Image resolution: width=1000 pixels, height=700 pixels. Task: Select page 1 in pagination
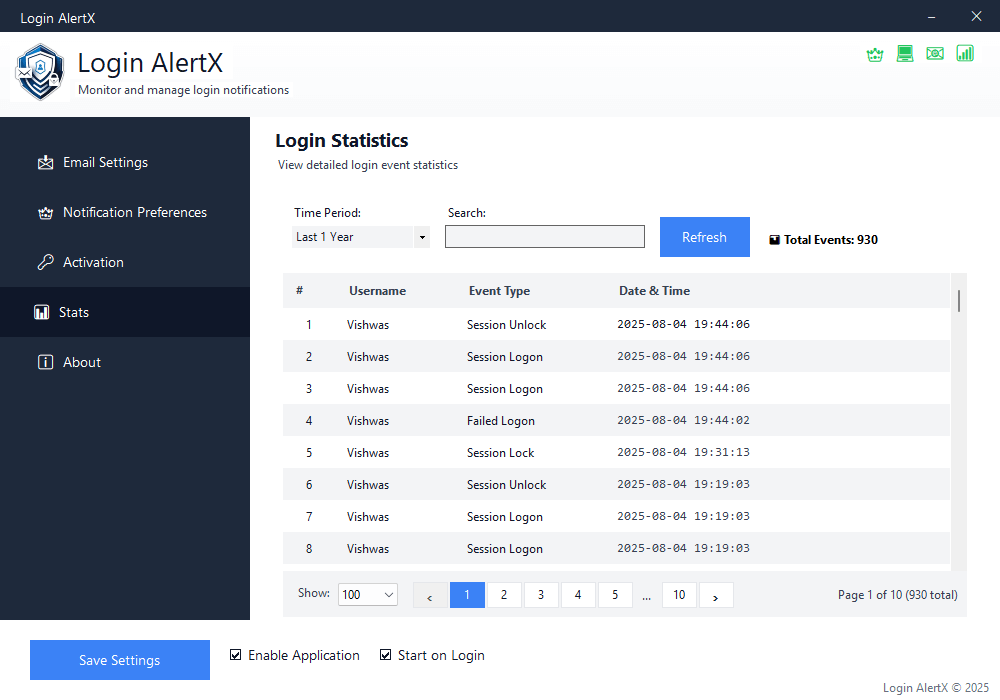[467, 595]
